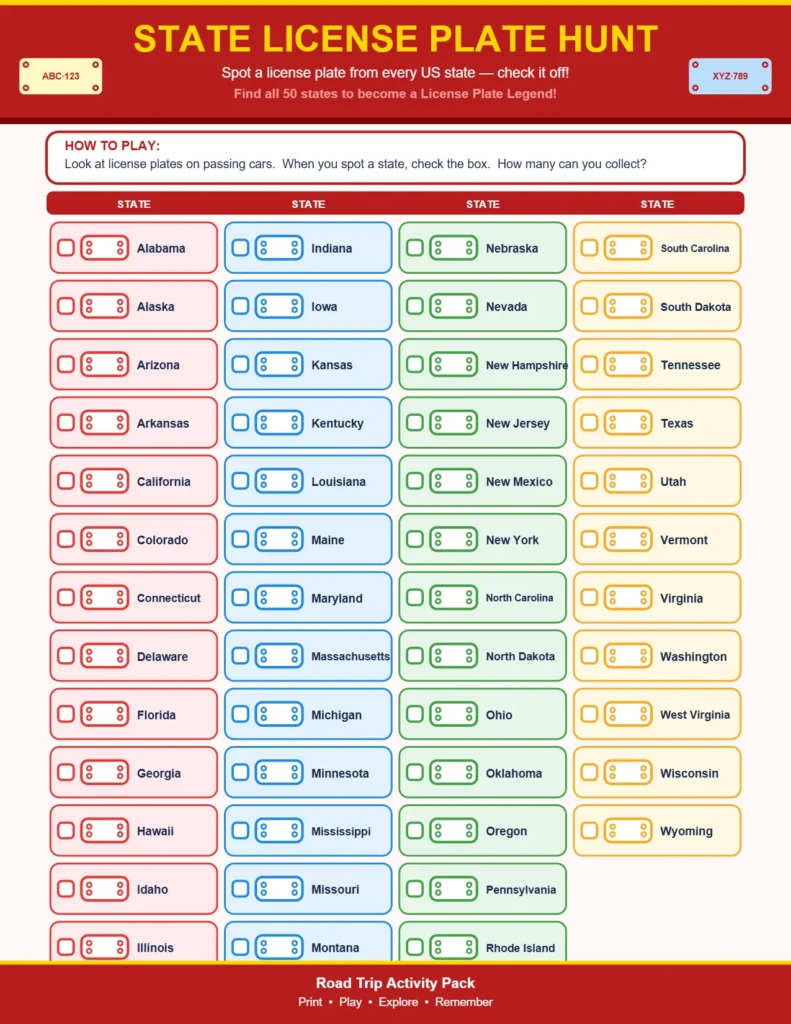Click the Road Trip Activity Pack footer text

(395, 983)
